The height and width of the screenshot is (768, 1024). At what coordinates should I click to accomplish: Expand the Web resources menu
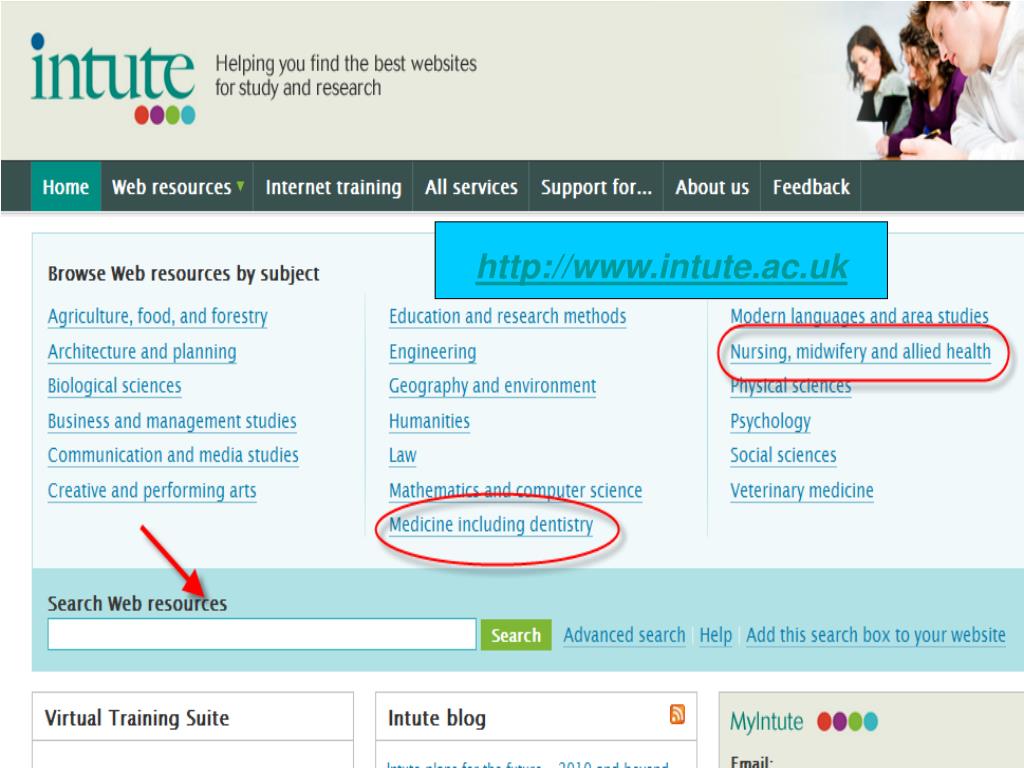pyautogui.click(x=177, y=187)
